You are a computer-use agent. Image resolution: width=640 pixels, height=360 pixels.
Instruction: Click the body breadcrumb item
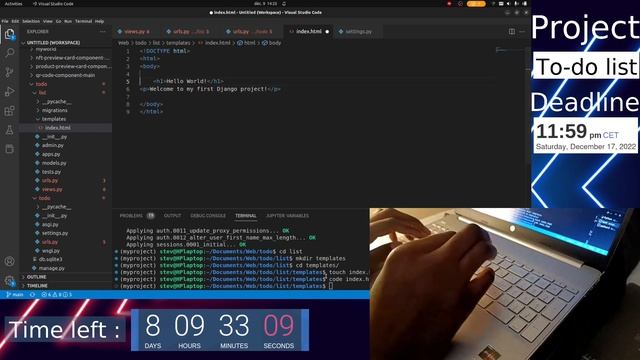point(271,43)
